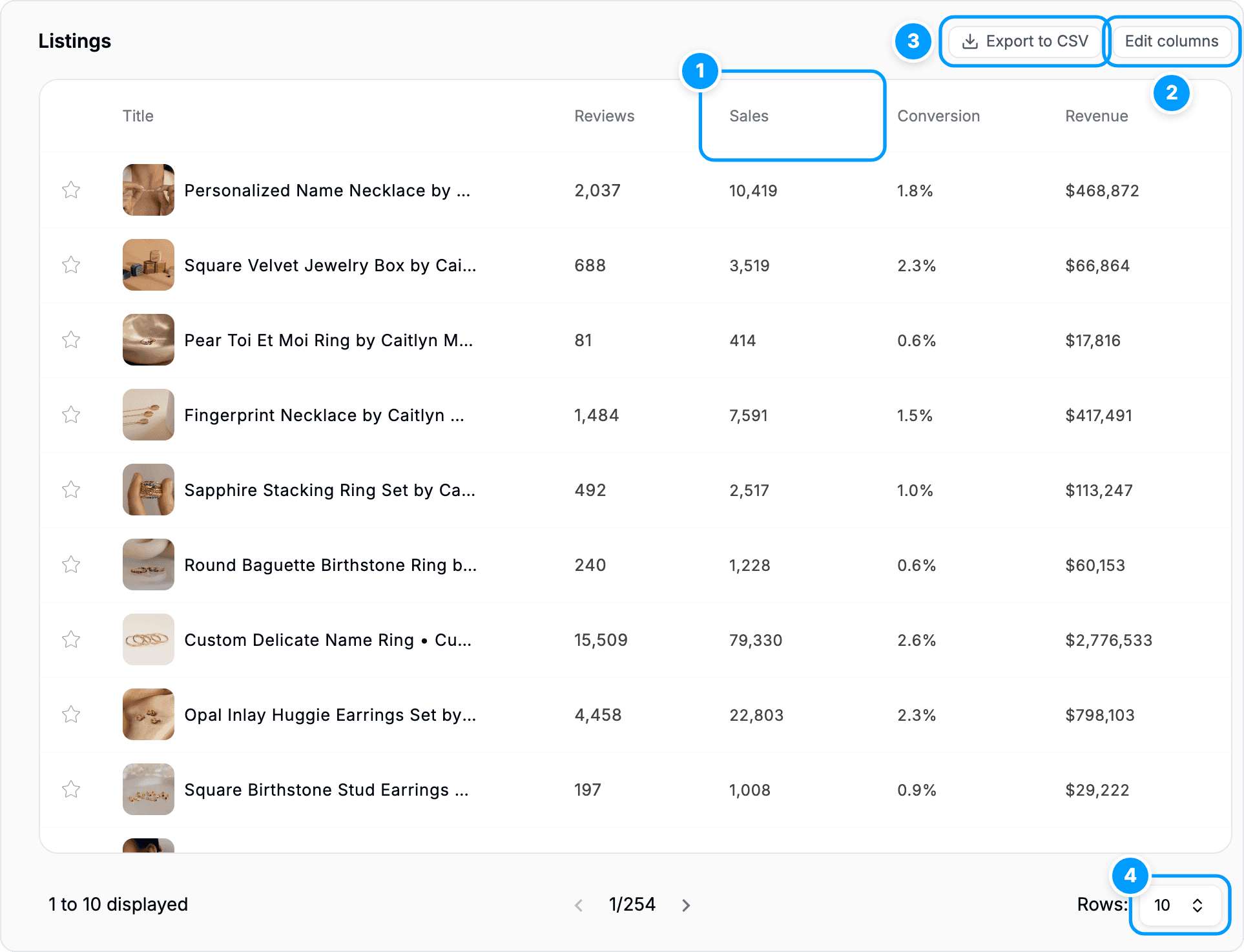Viewport: 1244px width, 952px height.
Task: Open Personalized Name Necklace thumbnail
Action: (x=149, y=190)
